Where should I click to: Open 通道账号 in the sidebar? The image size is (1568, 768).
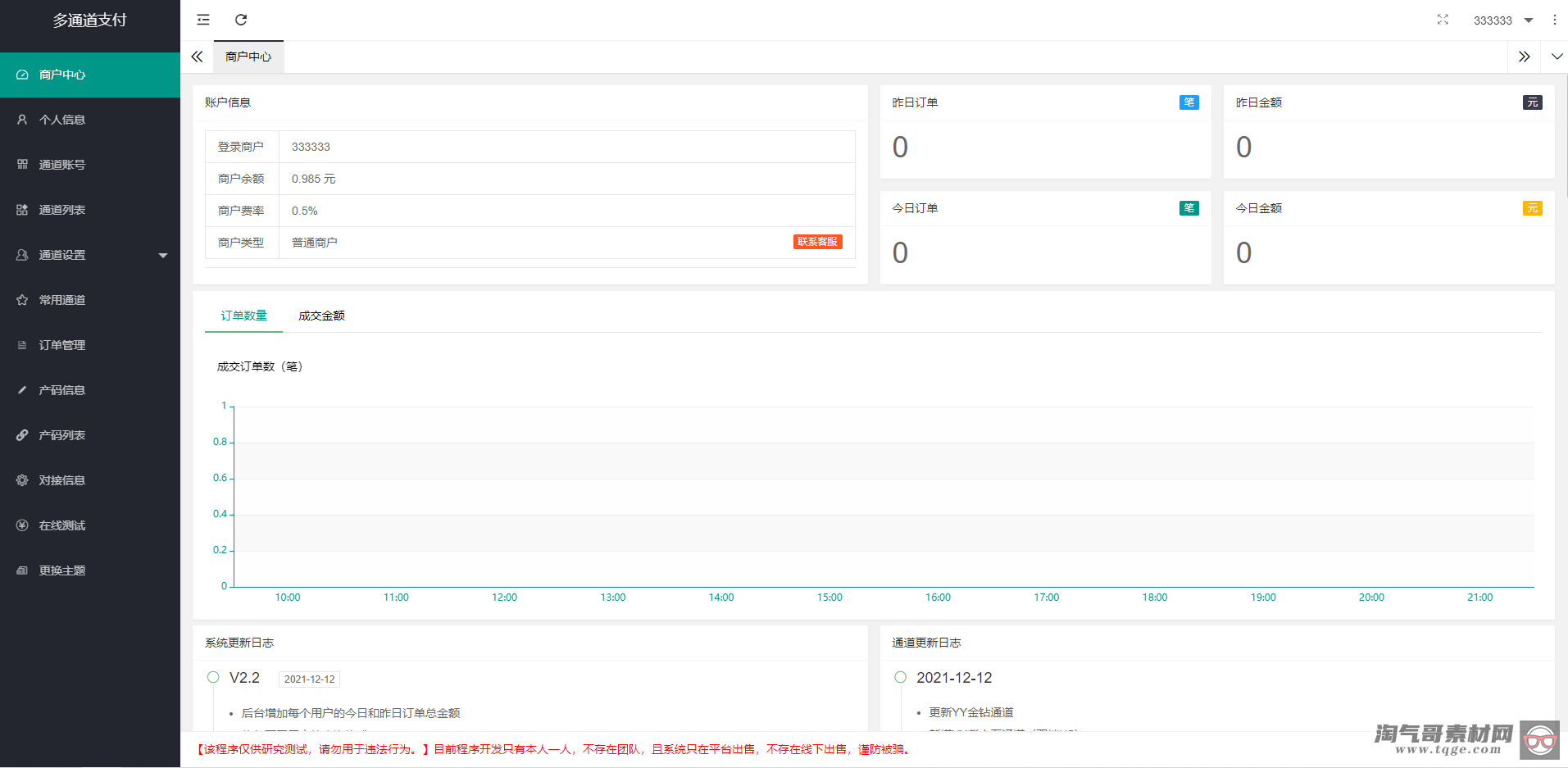pos(90,165)
